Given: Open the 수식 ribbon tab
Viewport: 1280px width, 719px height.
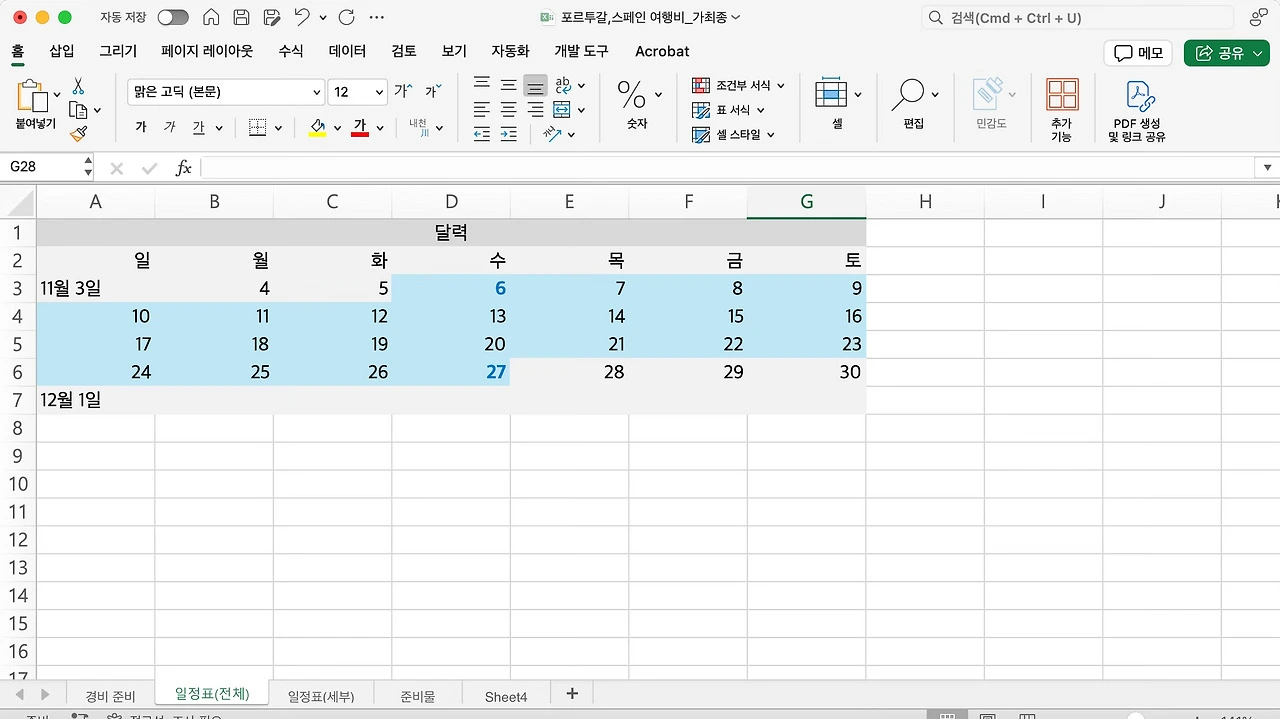Looking at the screenshot, I should (291, 51).
